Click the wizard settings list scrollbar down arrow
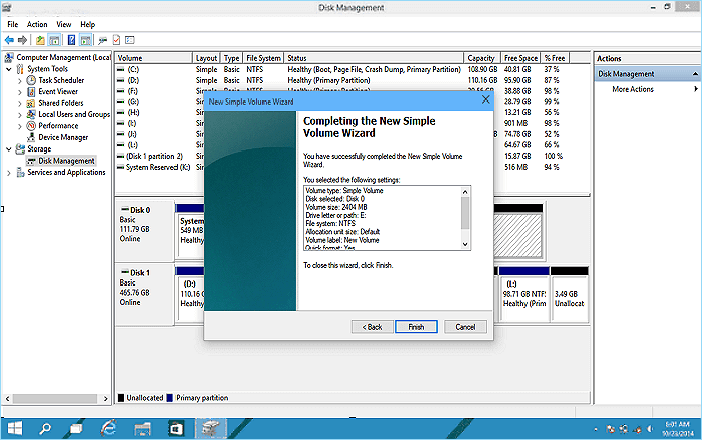 [465, 244]
